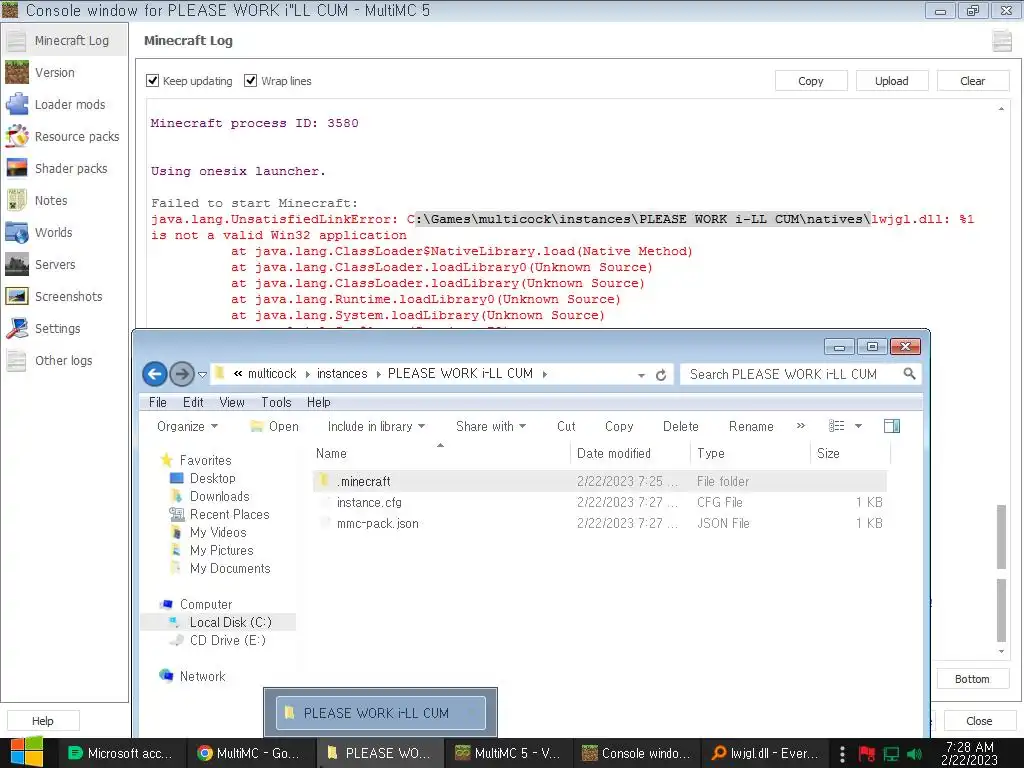The image size is (1024, 768).
Task: Open view options dropdown arrow
Action: (x=858, y=426)
